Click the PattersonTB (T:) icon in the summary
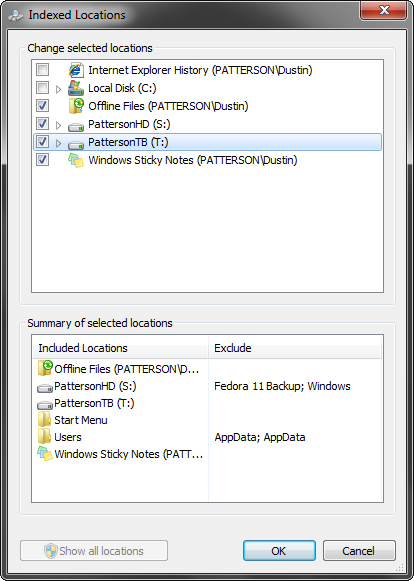The width and height of the screenshot is (414, 581). coord(45,405)
